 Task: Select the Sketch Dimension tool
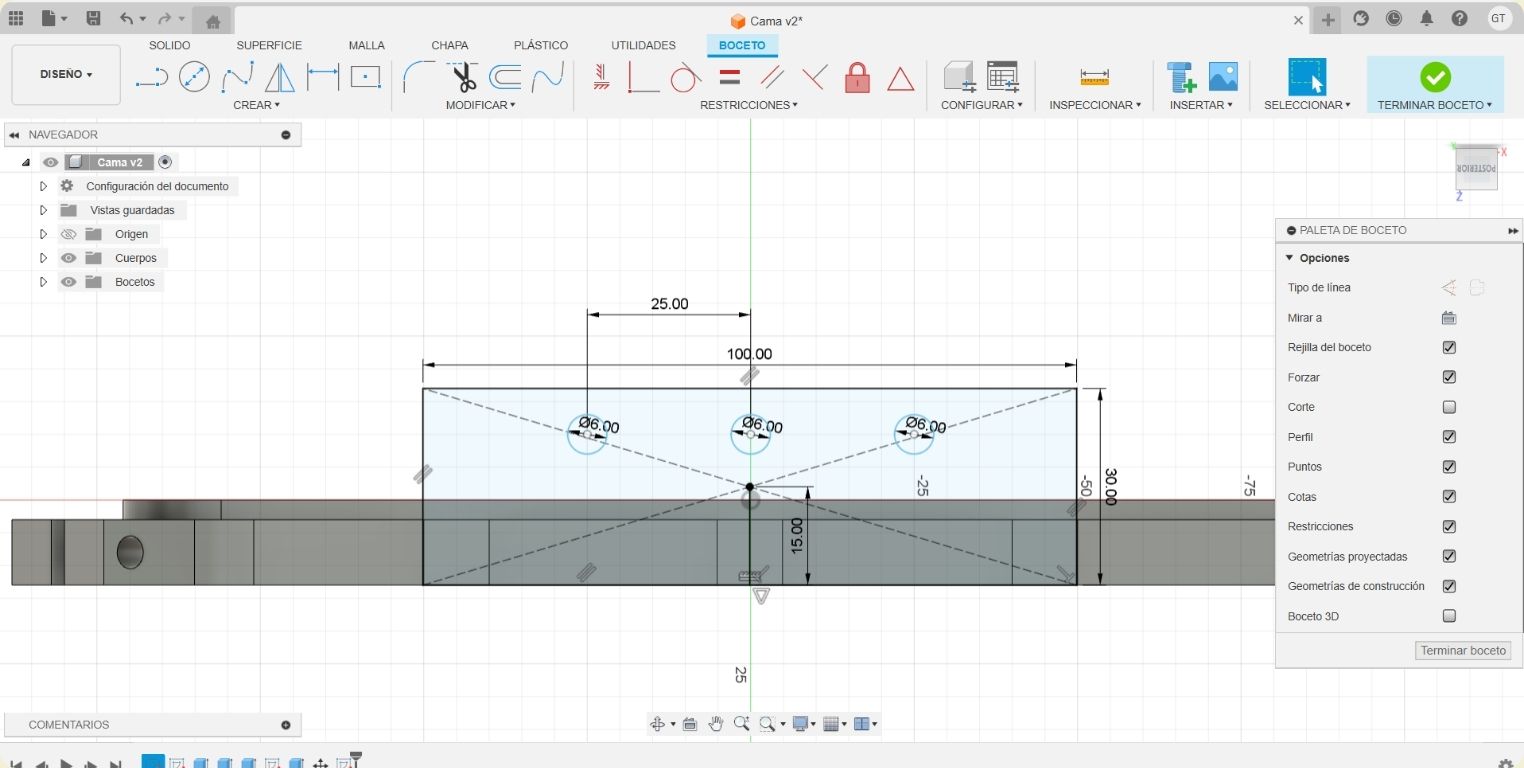tap(323, 77)
